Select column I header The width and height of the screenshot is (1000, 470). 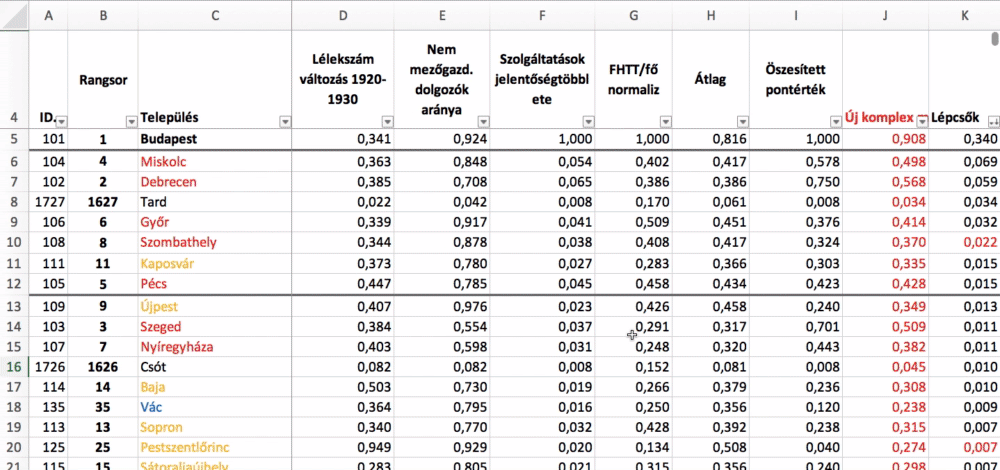pyautogui.click(x=796, y=16)
